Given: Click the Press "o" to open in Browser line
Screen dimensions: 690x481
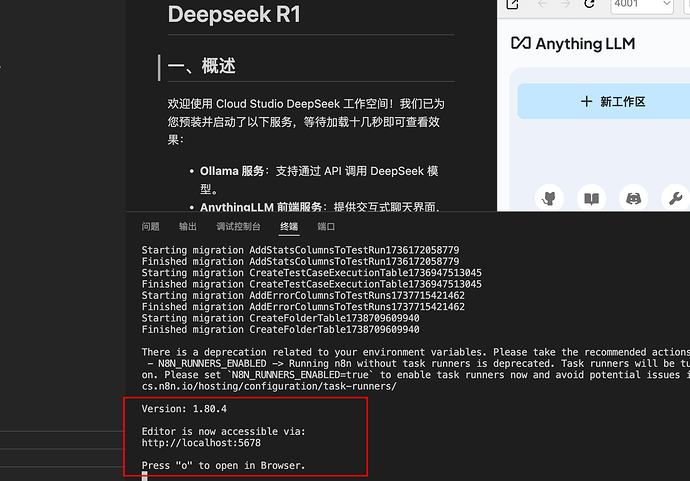Looking at the screenshot, I should click(x=223, y=466).
